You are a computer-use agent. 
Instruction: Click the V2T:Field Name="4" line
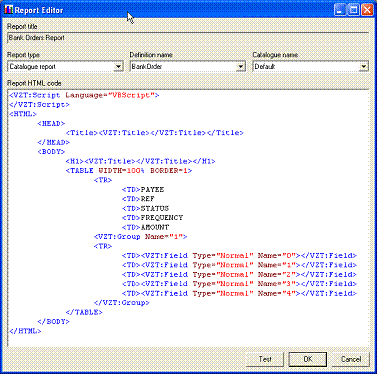pyautogui.click(x=239, y=294)
